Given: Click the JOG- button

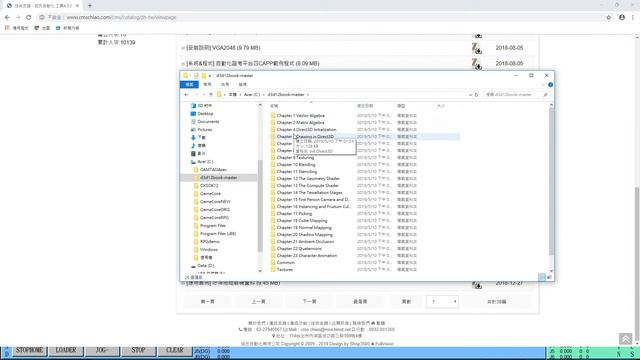Looking at the screenshot, I should tap(102, 351).
